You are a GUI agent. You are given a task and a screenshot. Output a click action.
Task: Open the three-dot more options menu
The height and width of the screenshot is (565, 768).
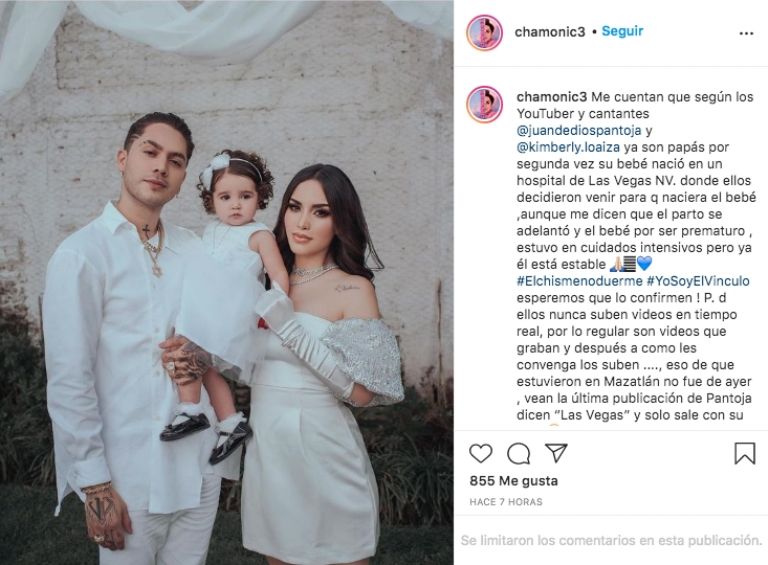pyautogui.click(x=746, y=33)
